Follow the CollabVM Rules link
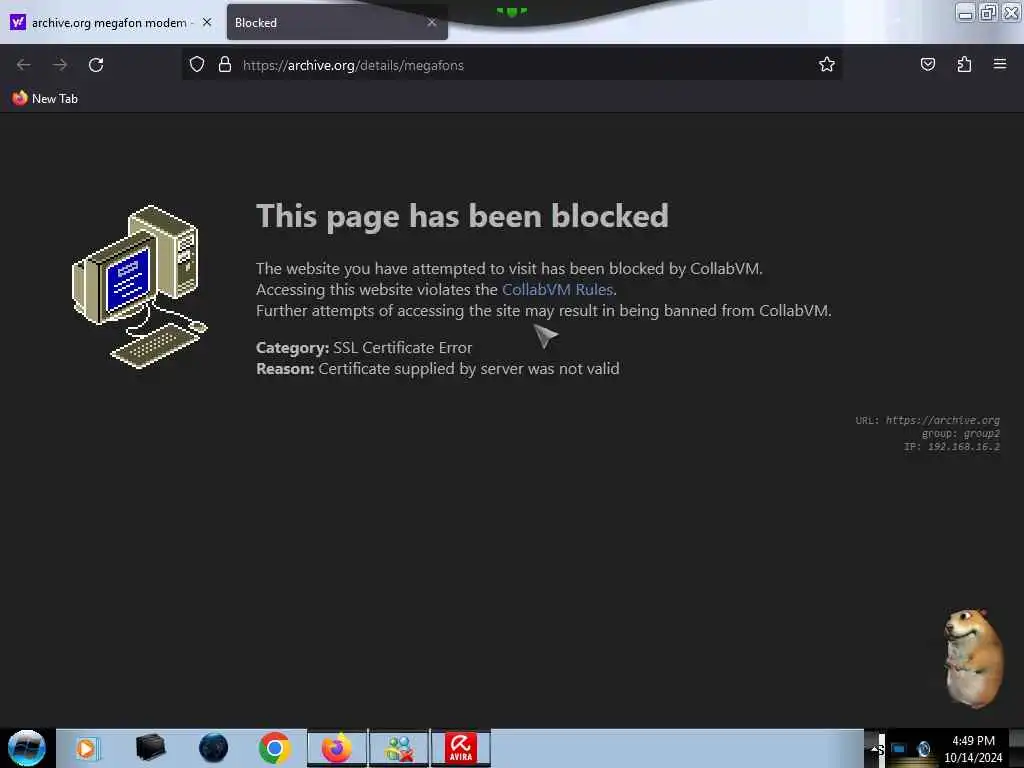The image size is (1024, 768). click(x=557, y=289)
